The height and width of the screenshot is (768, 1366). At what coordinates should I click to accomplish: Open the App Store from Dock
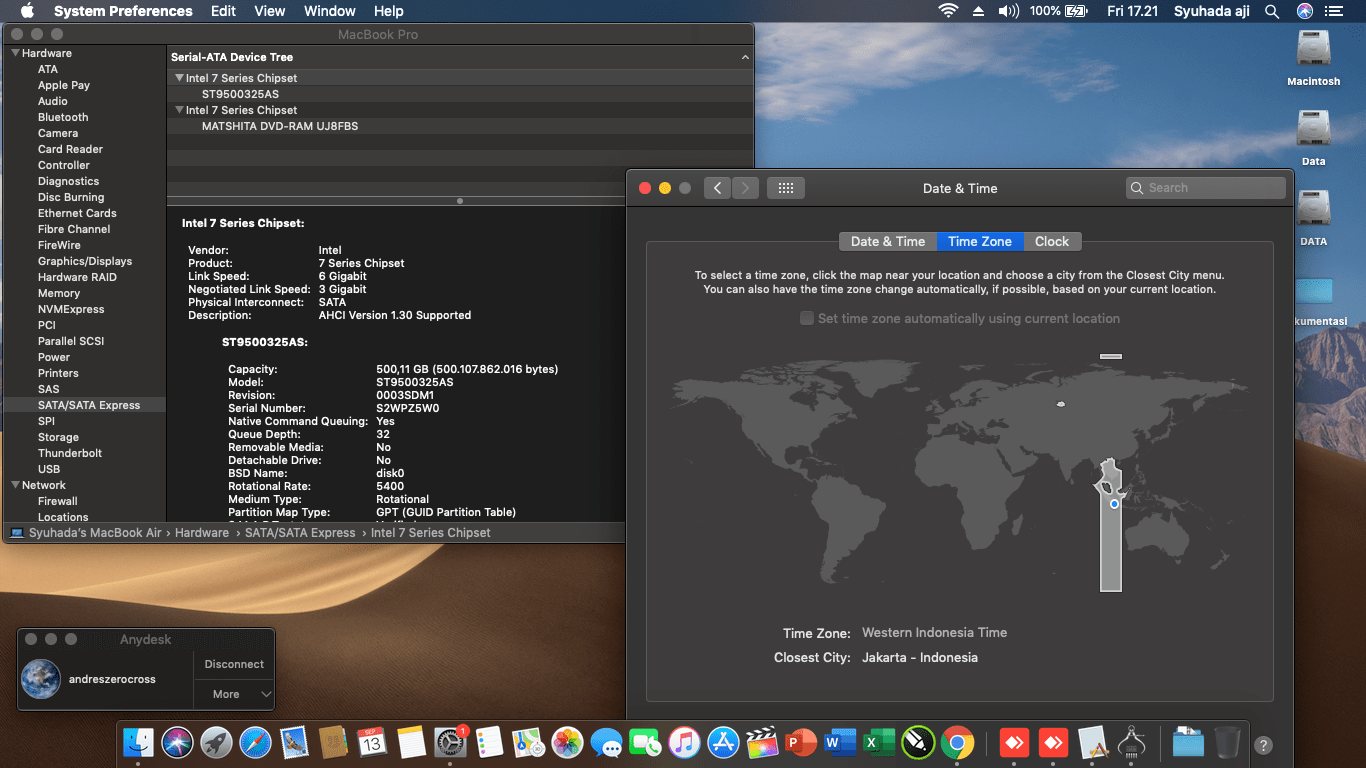[723, 742]
